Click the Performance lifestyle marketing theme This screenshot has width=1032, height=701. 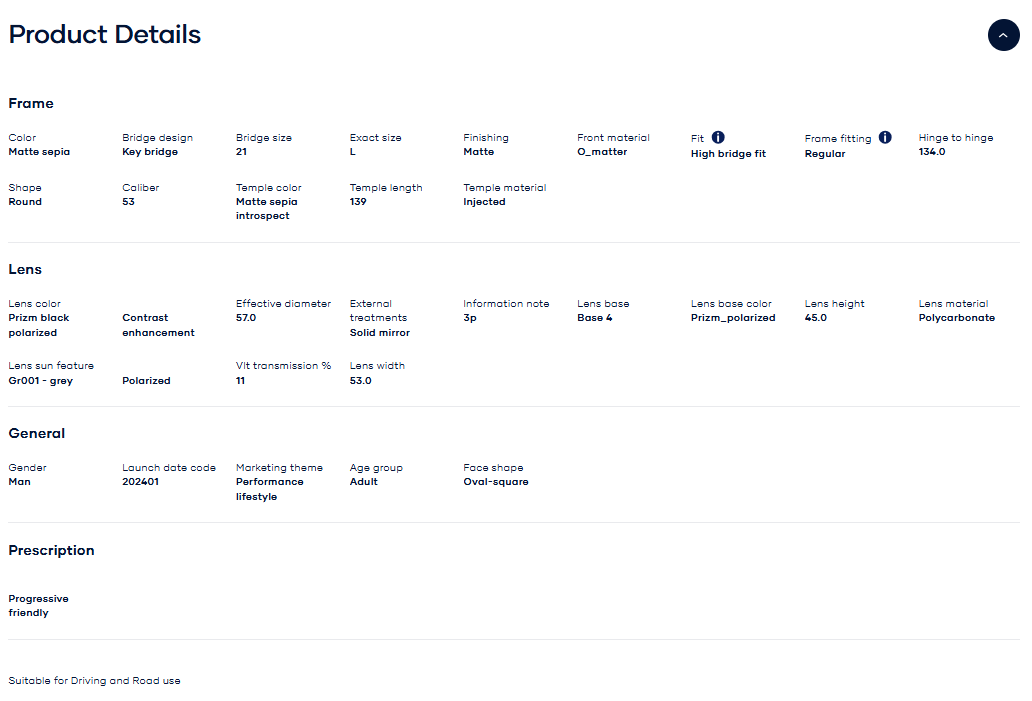(x=269, y=489)
